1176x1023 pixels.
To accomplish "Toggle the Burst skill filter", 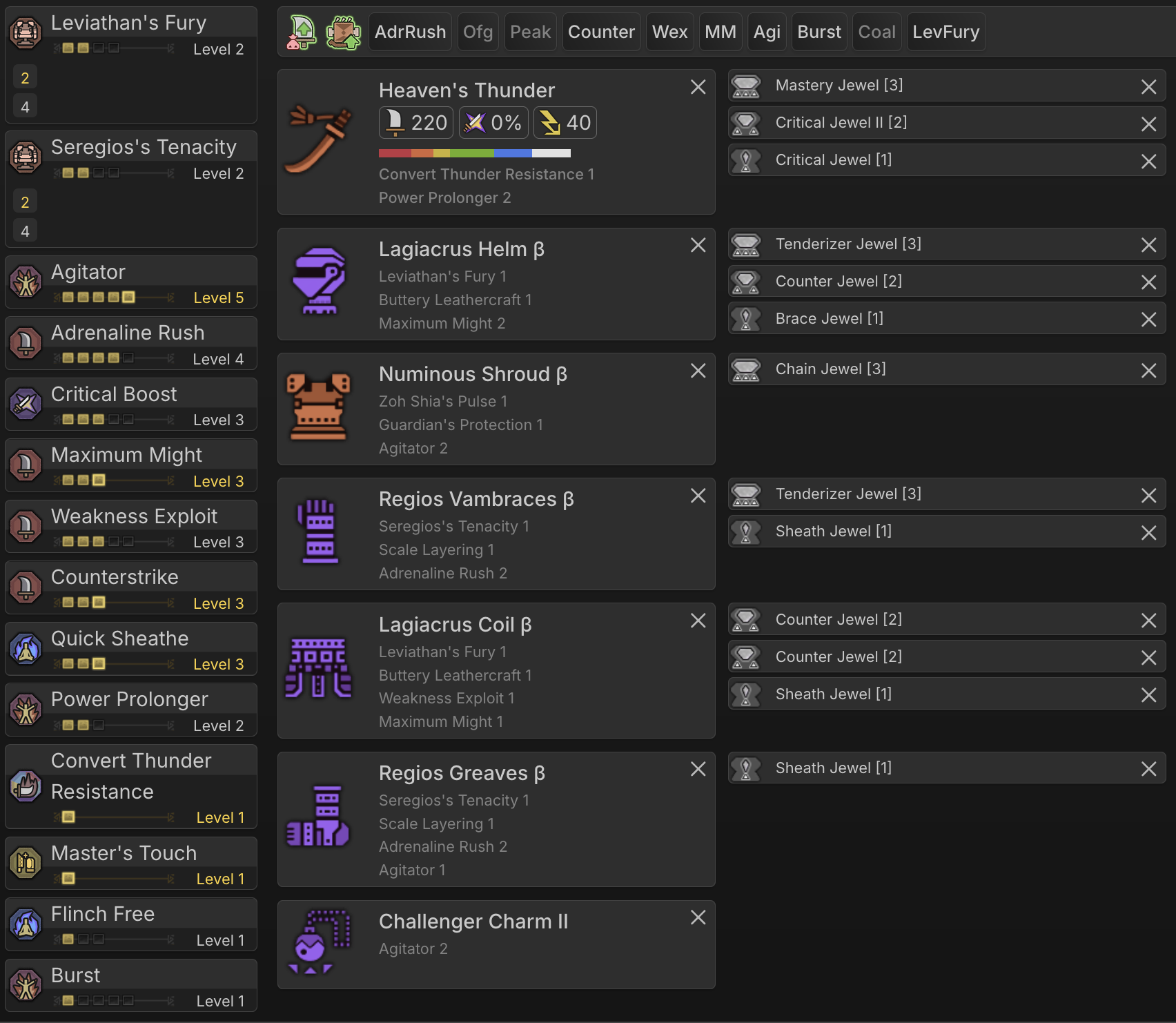I will click(819, 32).
